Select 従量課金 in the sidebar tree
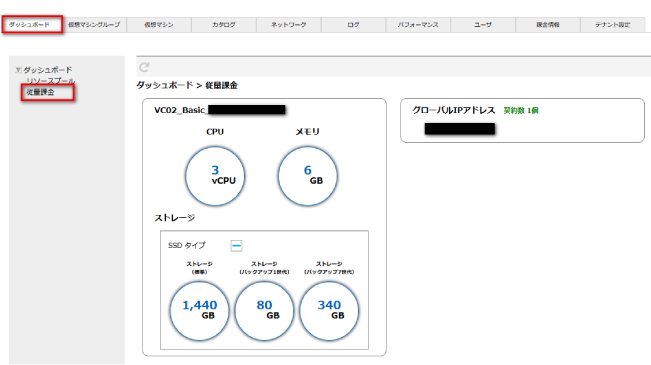 (40, 92)
